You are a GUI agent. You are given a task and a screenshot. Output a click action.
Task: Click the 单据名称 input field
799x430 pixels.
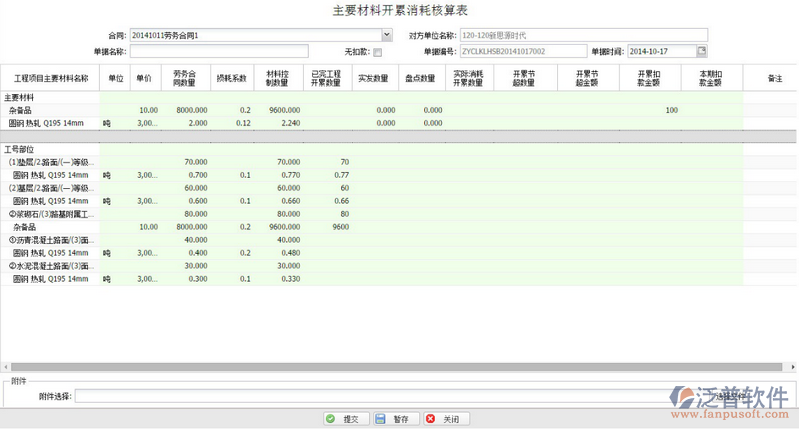(218, 51)
